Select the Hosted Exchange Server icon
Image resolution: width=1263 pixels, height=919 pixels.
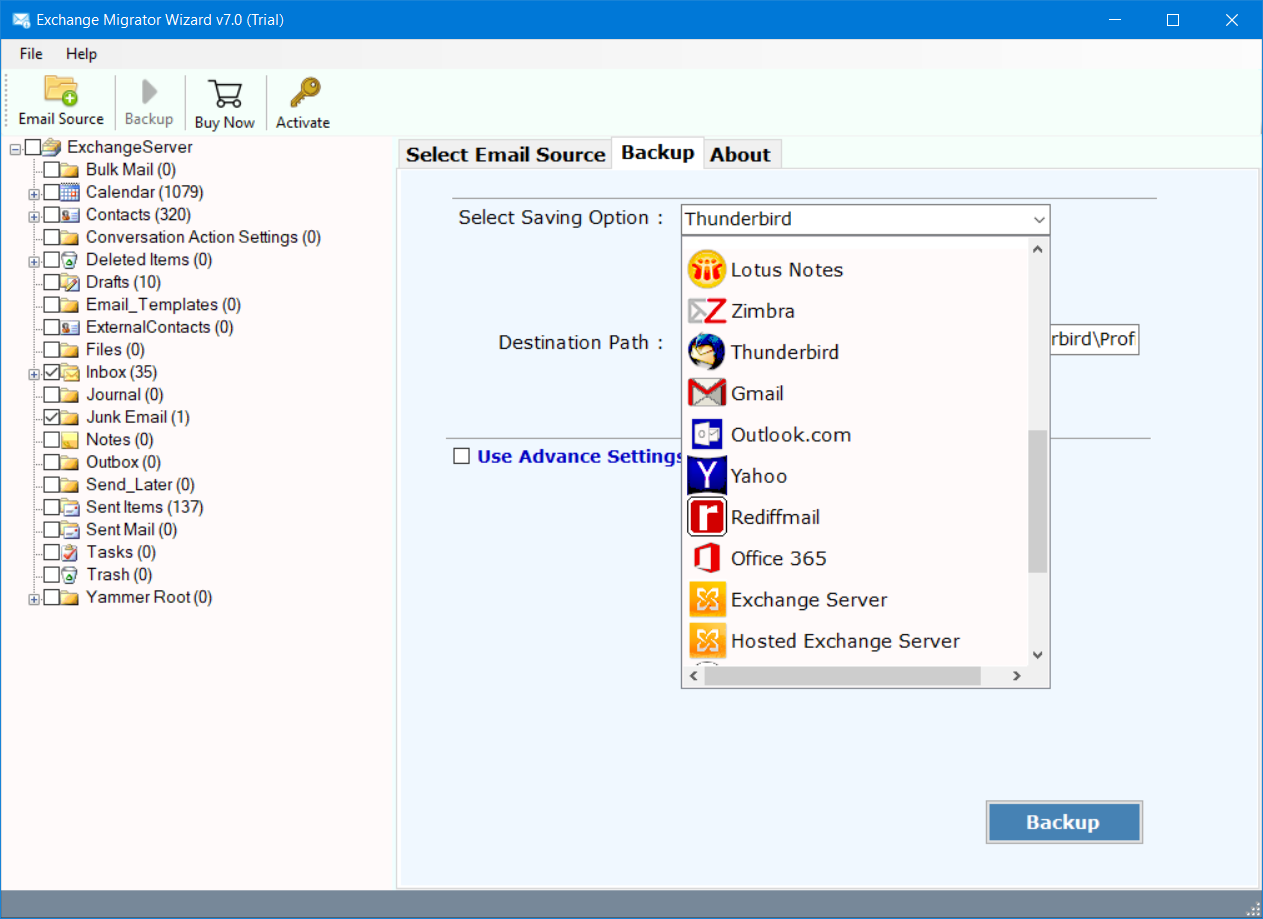706,640
